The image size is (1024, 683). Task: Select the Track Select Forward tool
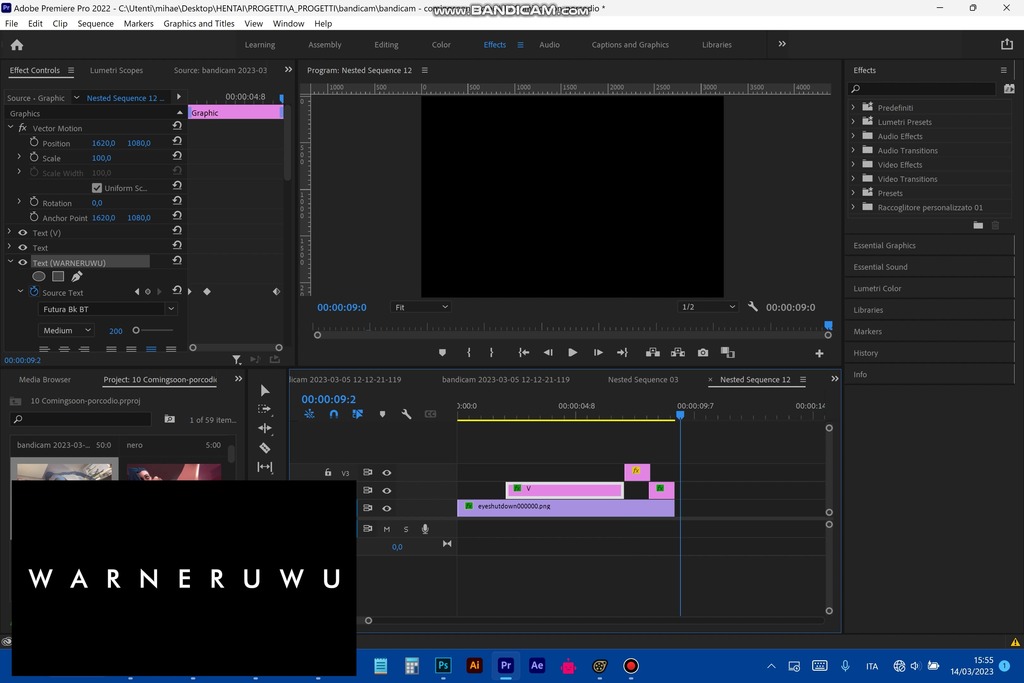(264, 409)
